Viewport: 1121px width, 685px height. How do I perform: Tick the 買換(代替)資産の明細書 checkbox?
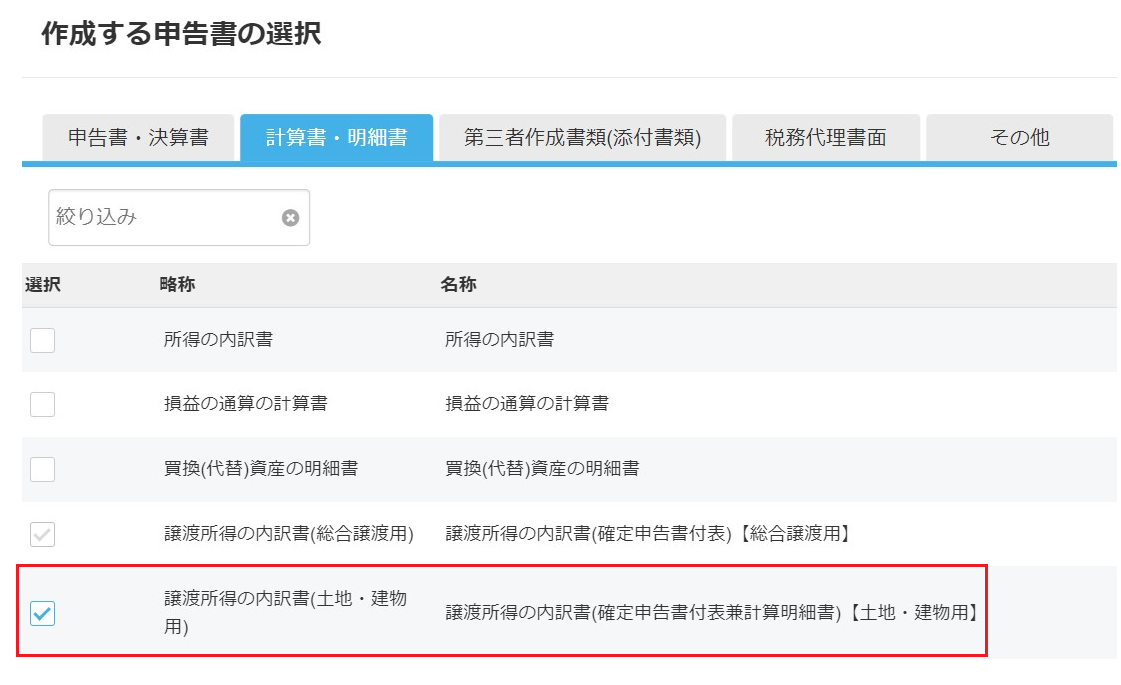(x=42, y=469)
